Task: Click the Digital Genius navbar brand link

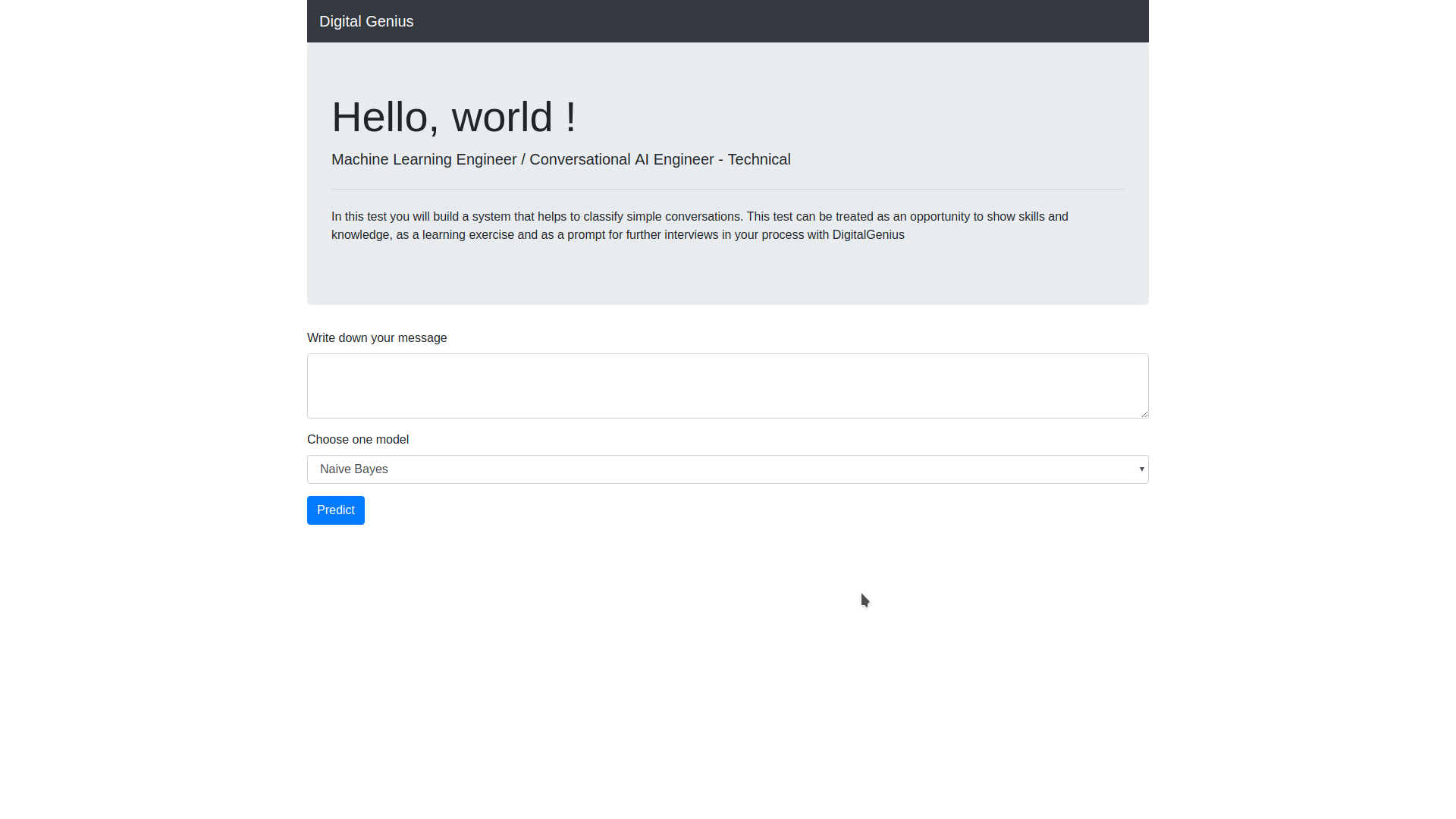Action: click(366, 21)
